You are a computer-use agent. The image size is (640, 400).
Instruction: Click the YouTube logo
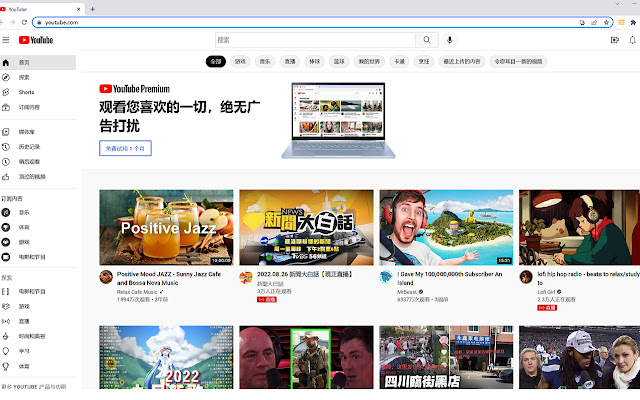click(x=36, y=40)
